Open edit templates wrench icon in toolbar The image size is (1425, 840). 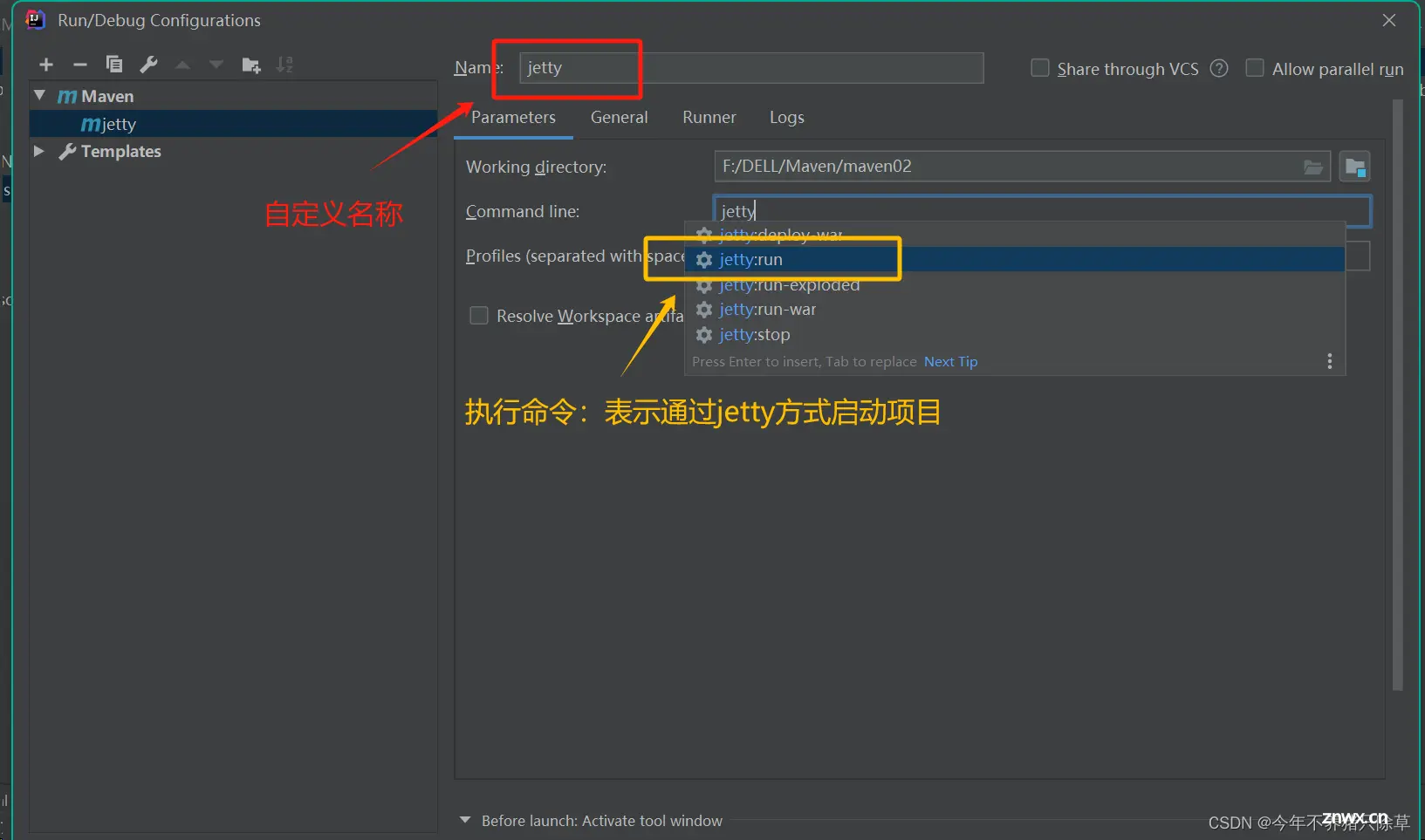pos(148,64)
